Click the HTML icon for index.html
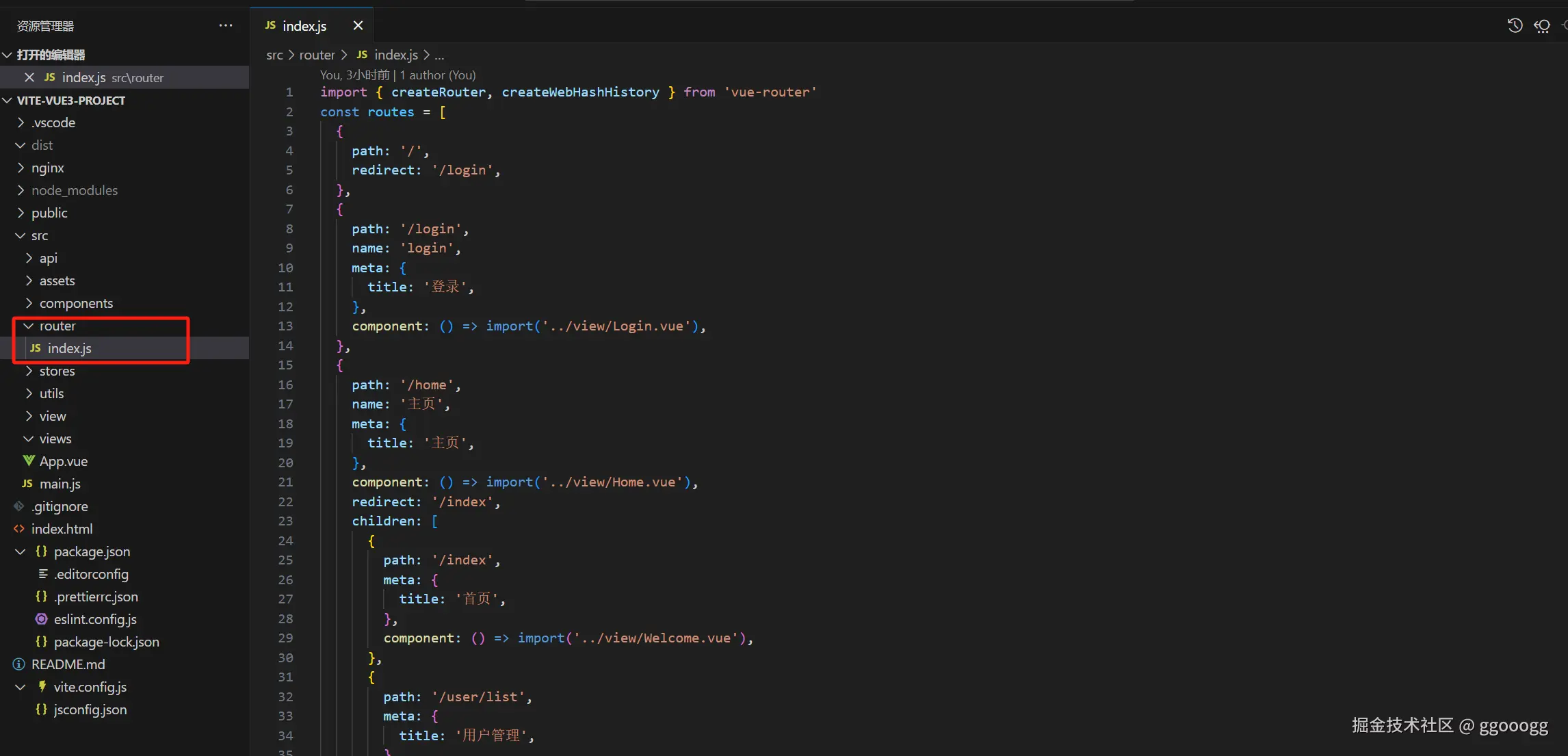This screenshot has height=756, width=1568. pyautogui.click(x=19, y=529)
